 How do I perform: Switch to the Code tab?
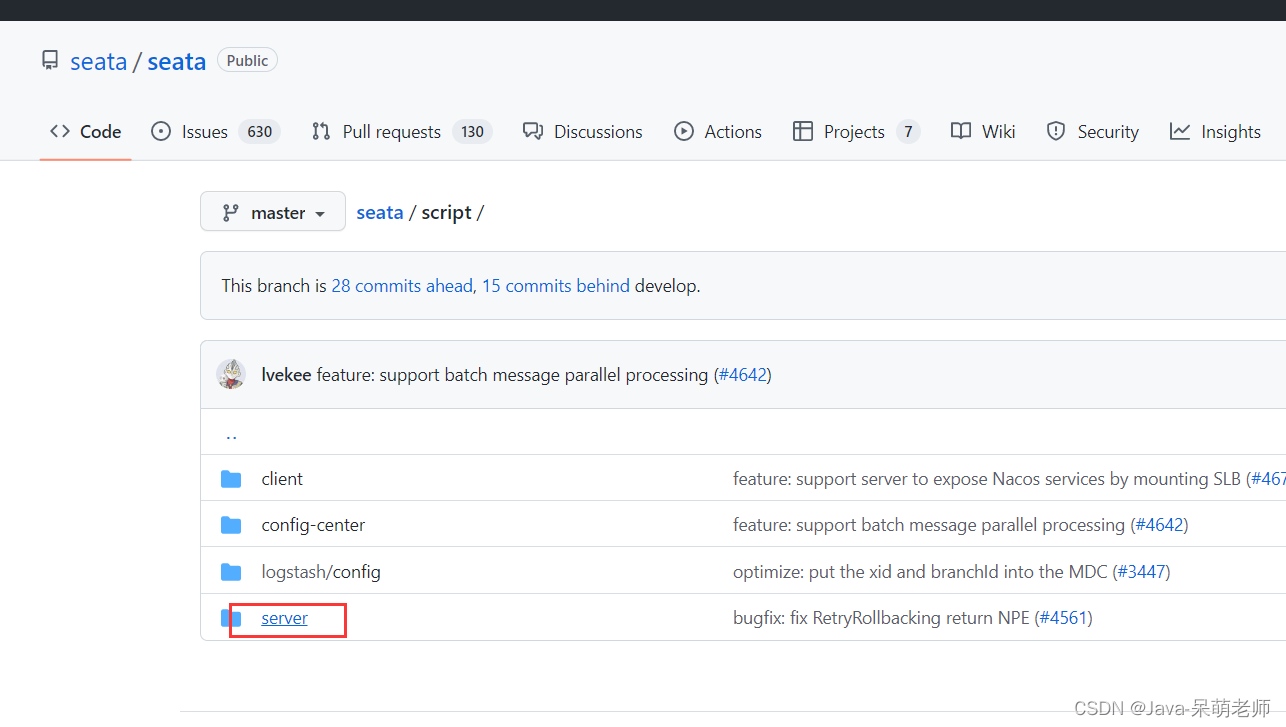85,131
